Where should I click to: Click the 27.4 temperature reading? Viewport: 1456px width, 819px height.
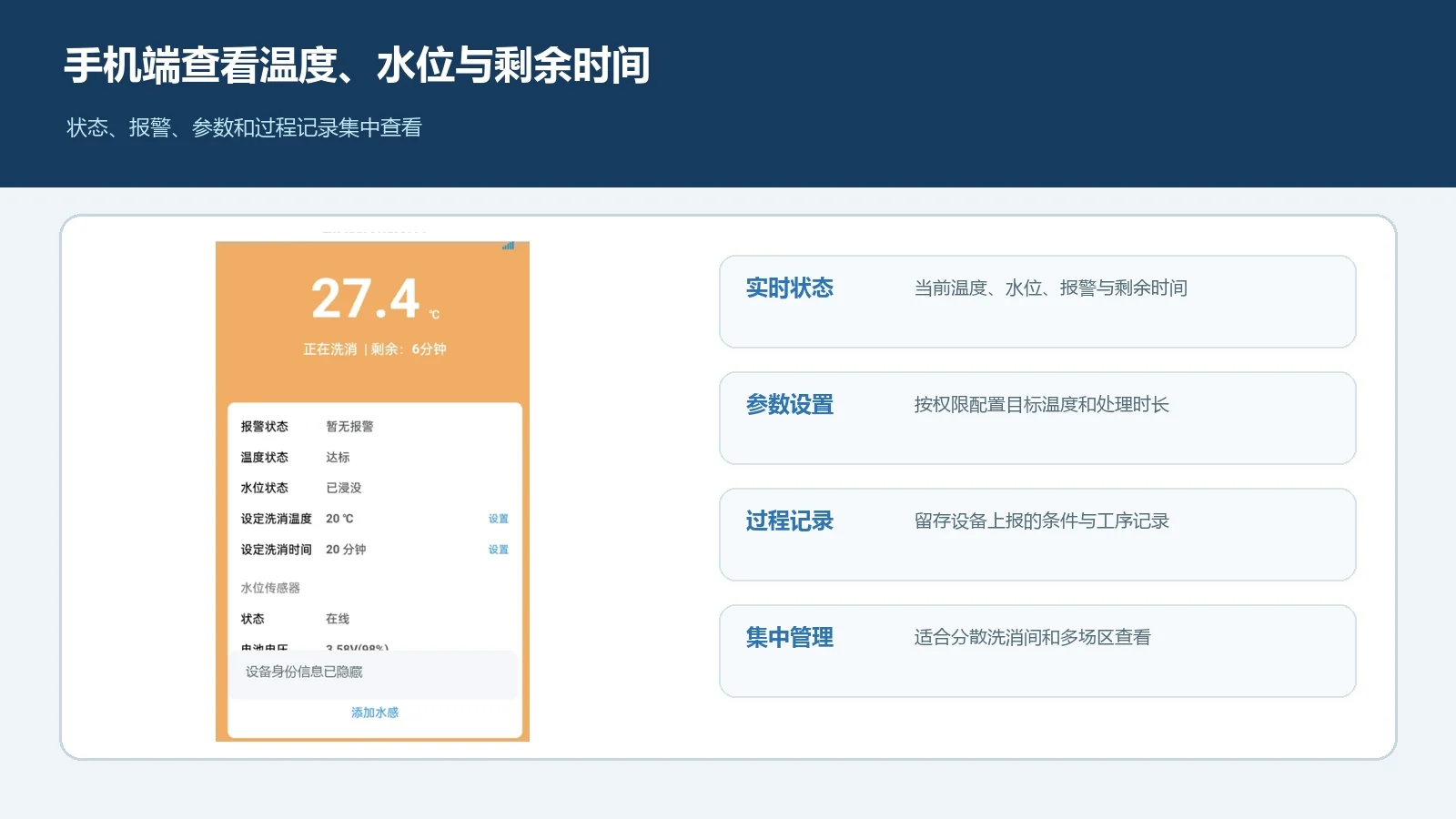[366, 298]
